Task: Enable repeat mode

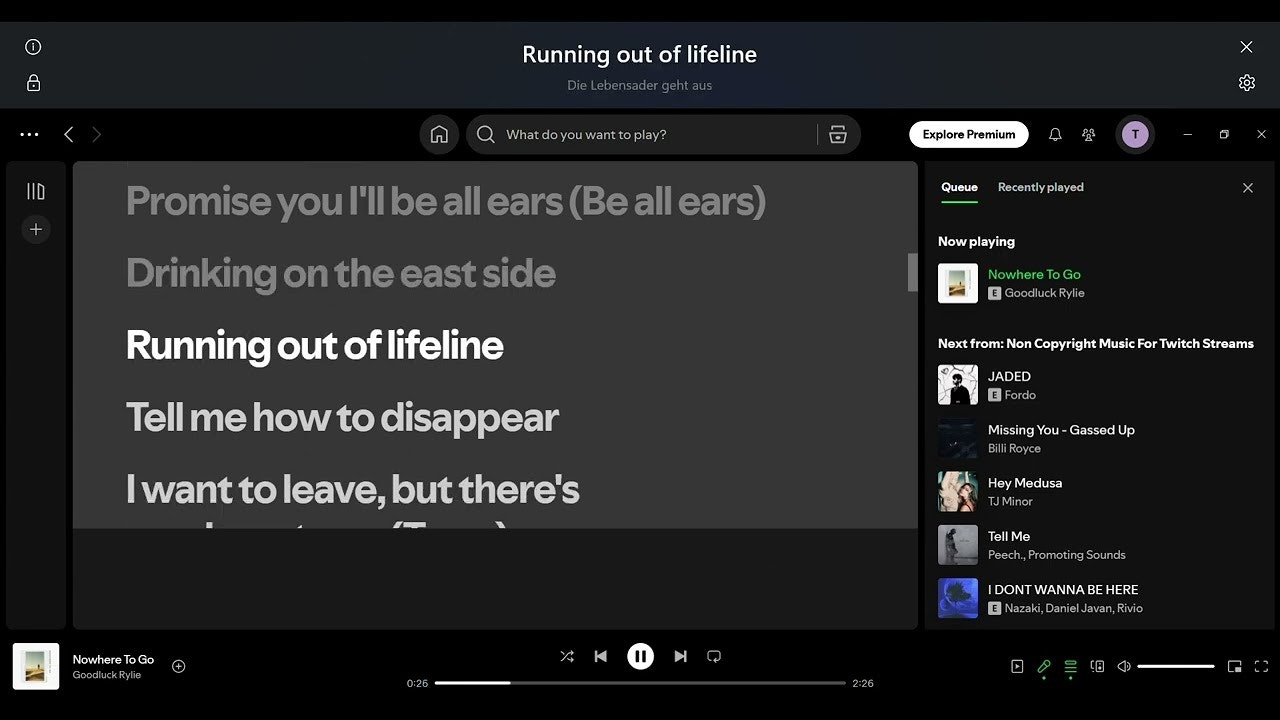Action: click(x=714, y=656)
